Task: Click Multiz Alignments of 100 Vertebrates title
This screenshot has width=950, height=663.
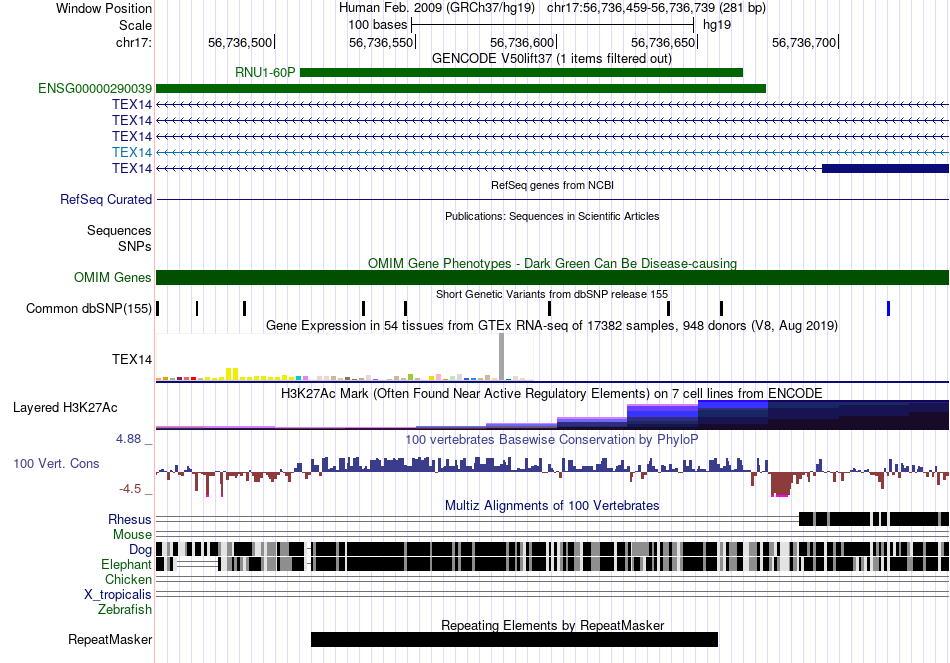Action: (x=552, y=505)
